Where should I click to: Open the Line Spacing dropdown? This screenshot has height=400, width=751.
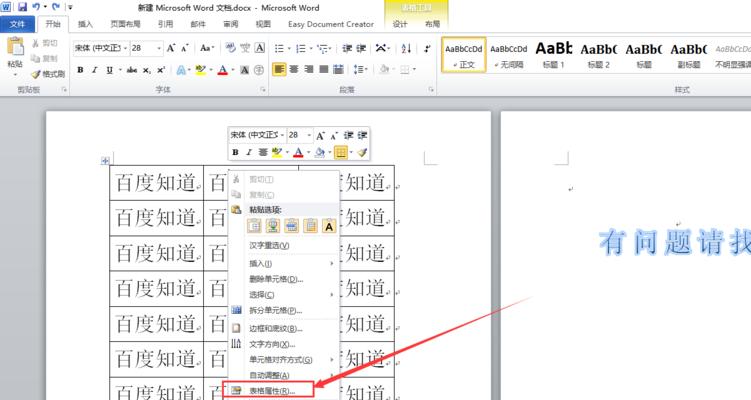(x=360, y=69)
